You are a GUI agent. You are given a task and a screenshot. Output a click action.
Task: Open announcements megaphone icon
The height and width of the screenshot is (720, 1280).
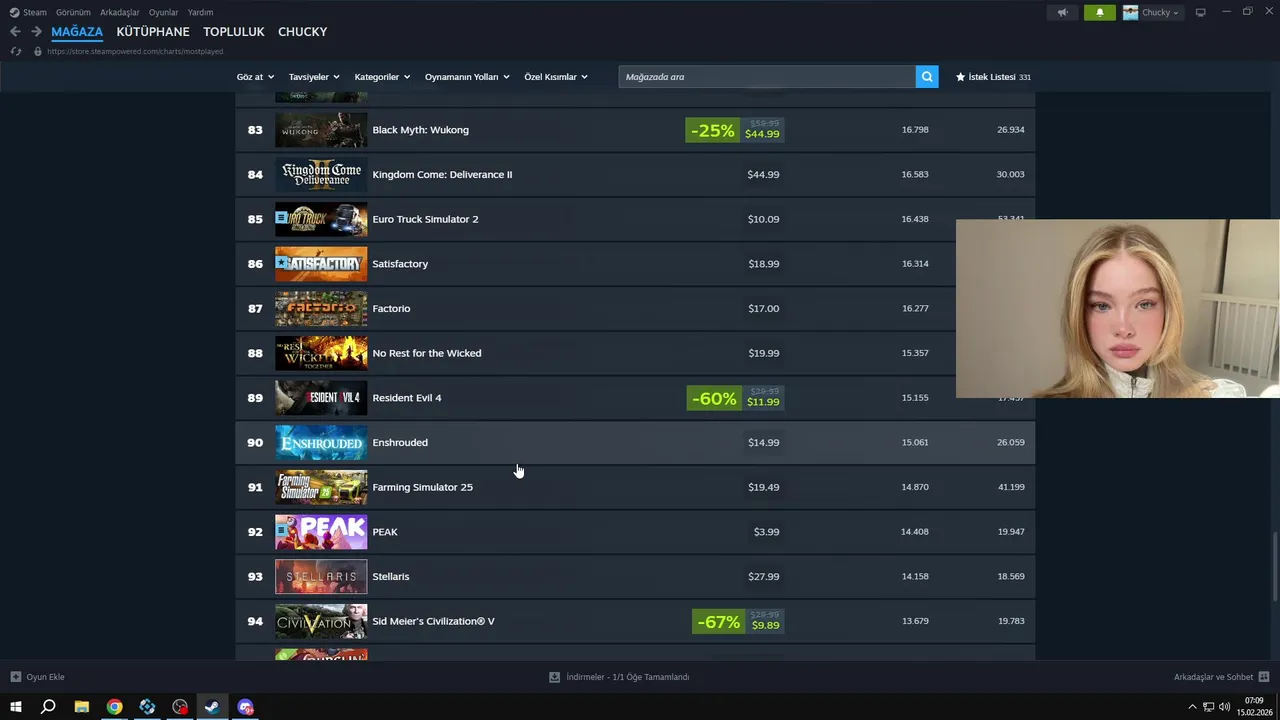1063,12
